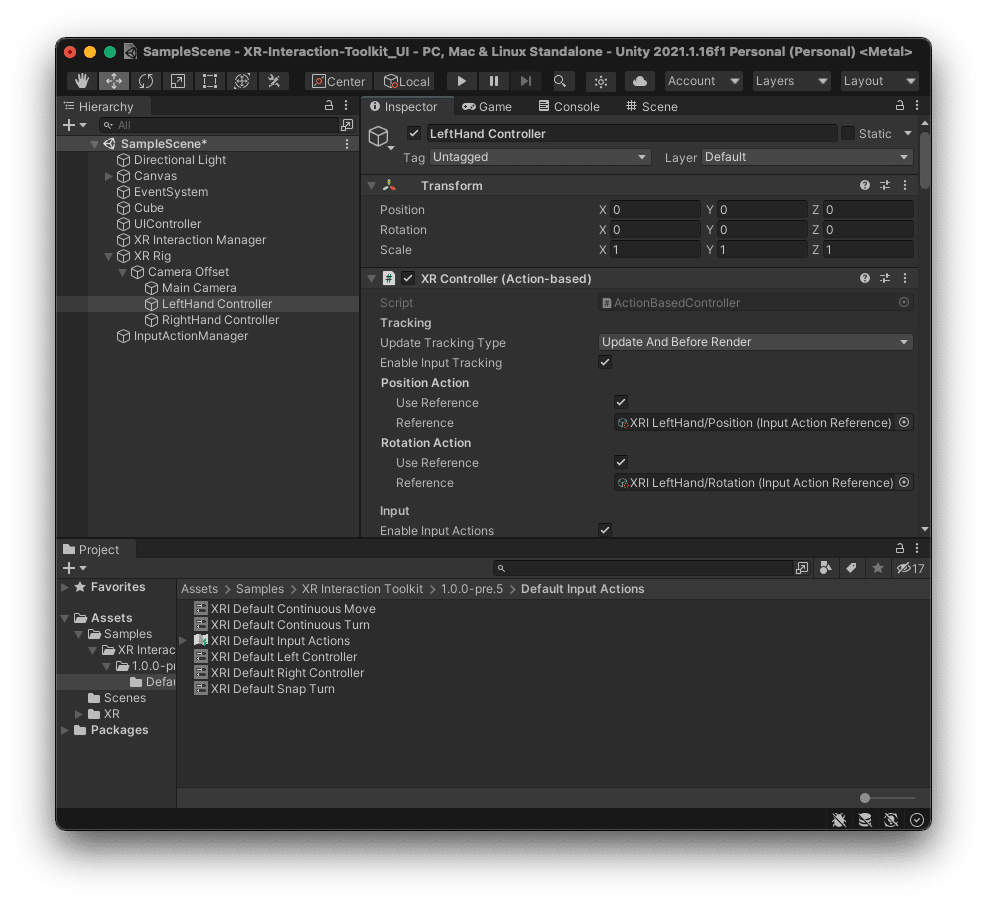Toggle the Static checkbox
Screen dimensions: 987x904
[848, 133]
